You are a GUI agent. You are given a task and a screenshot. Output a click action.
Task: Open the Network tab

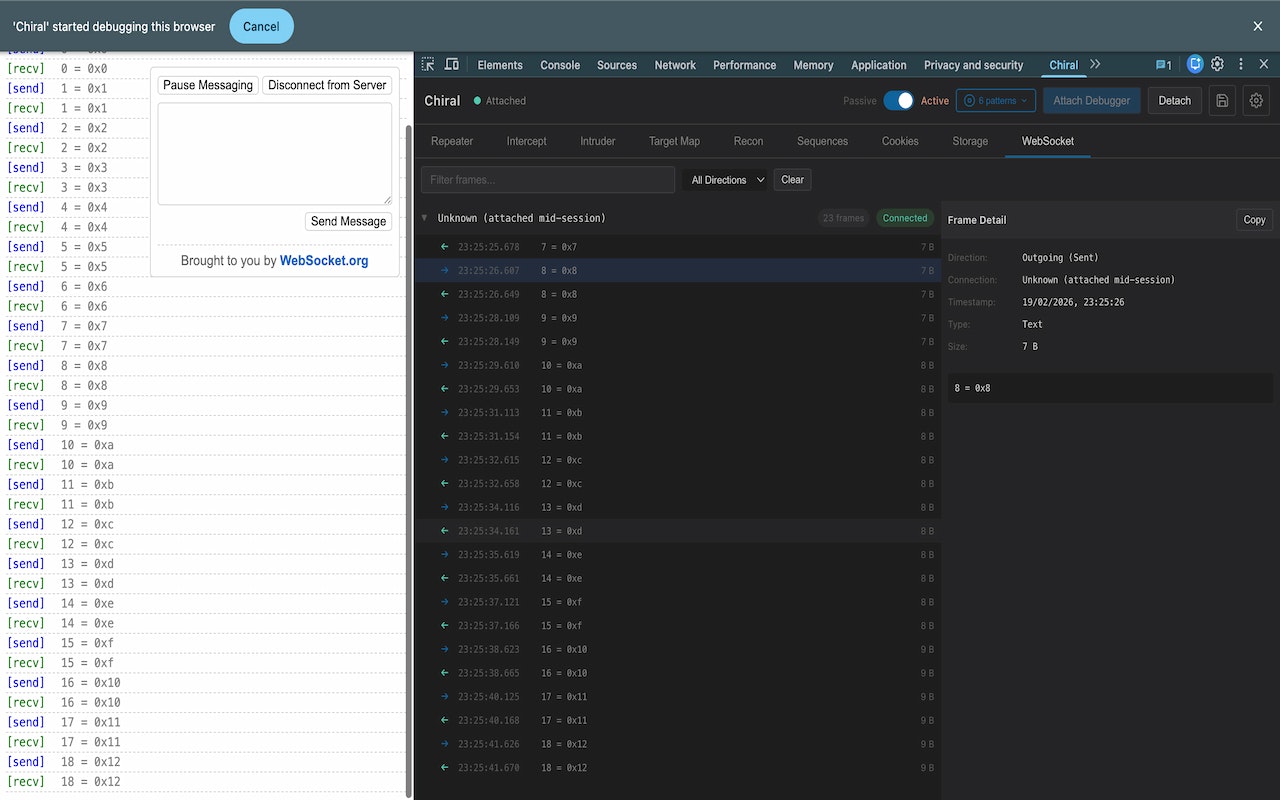[675, 65]
